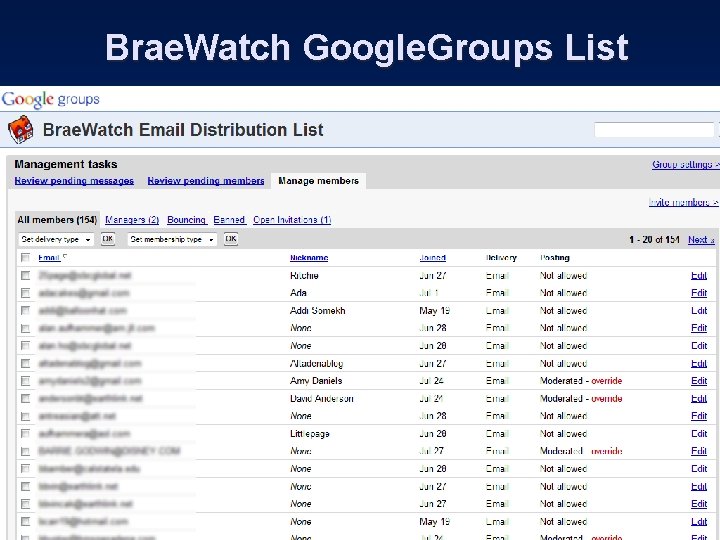This screenshot has height=540, width=720.
Task: Edit the David Anderson membership
Action: [x=699, y=399]
